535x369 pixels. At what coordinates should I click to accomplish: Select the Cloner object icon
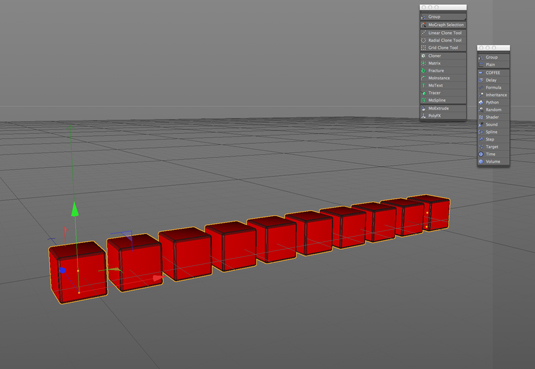(423, 56)
